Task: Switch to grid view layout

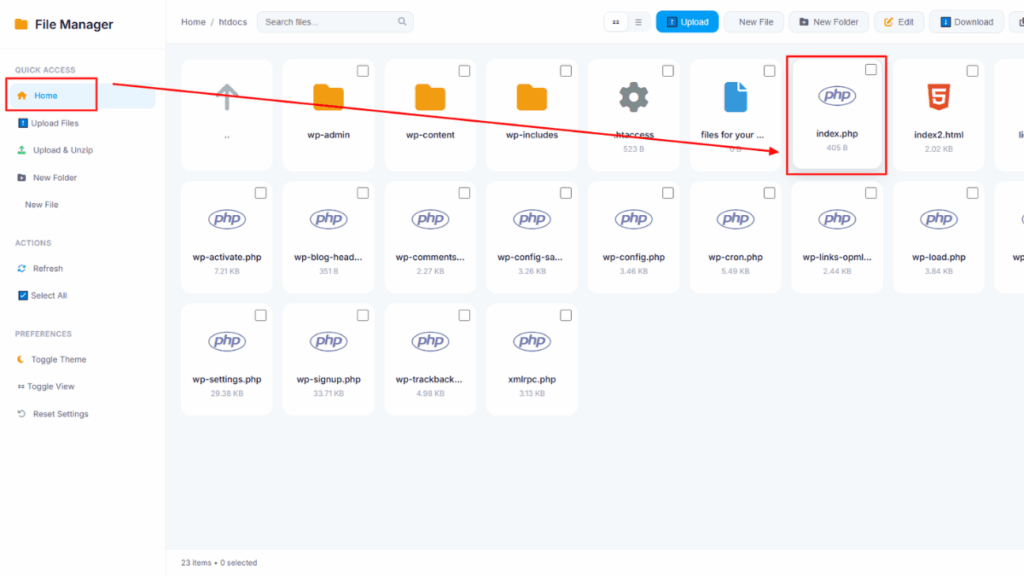Action: point(616,21)
